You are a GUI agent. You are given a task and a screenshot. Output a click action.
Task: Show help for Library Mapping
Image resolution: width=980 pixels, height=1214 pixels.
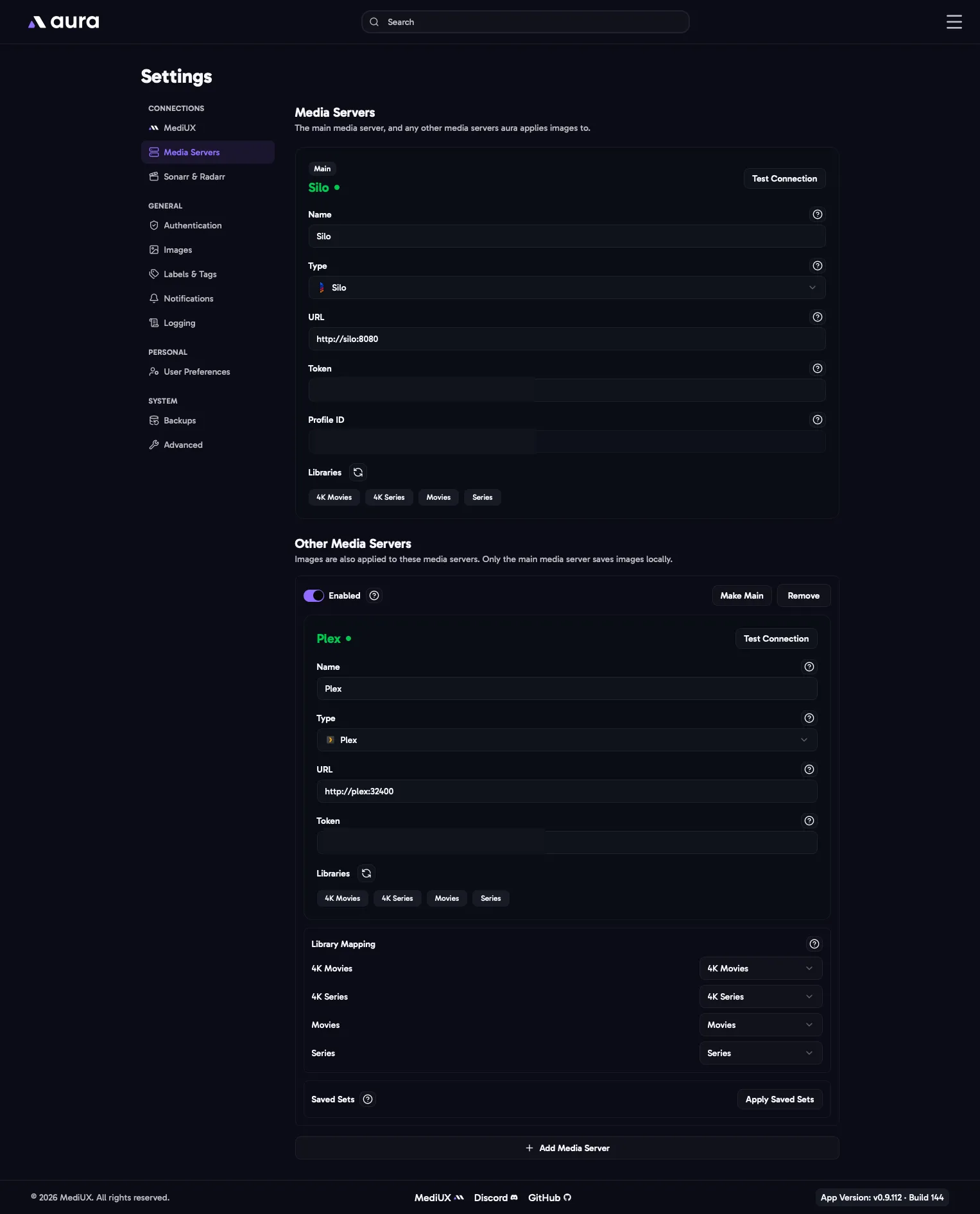pyautogui.click(x=814, y=944)
